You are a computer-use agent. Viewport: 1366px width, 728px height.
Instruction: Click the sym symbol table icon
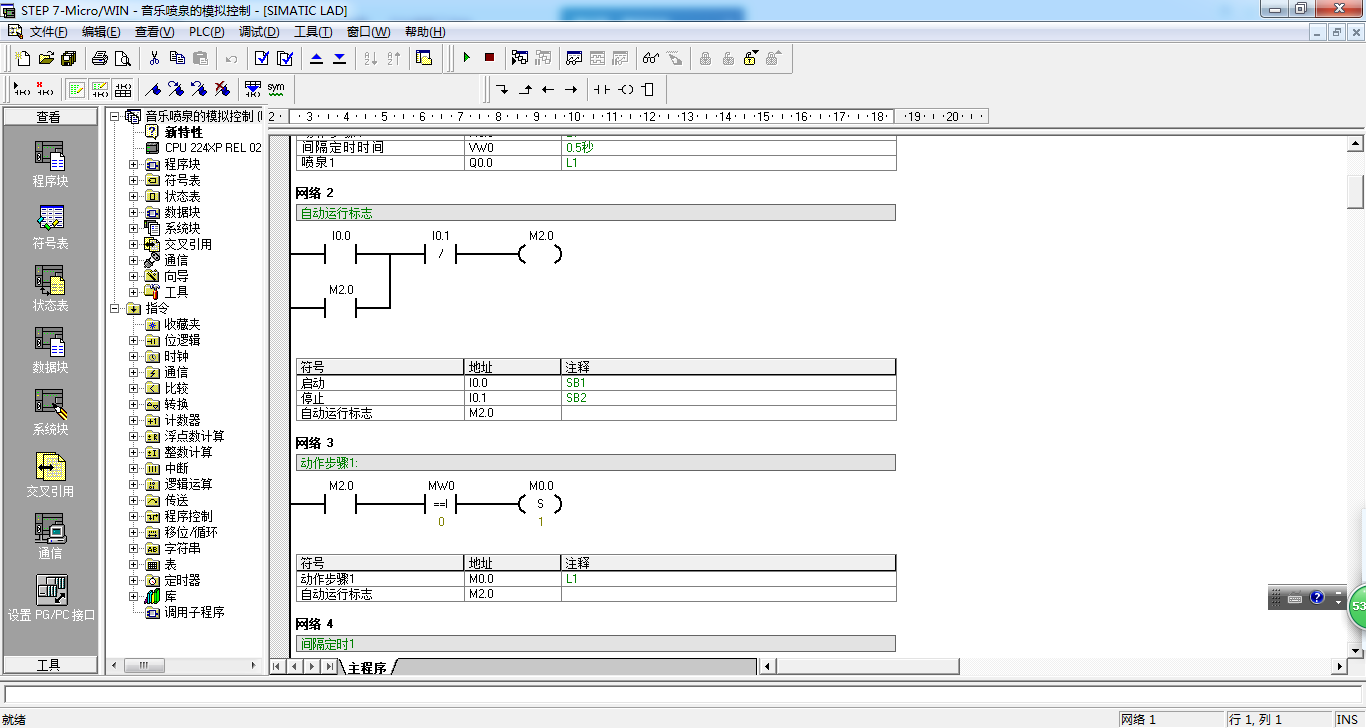276,89
